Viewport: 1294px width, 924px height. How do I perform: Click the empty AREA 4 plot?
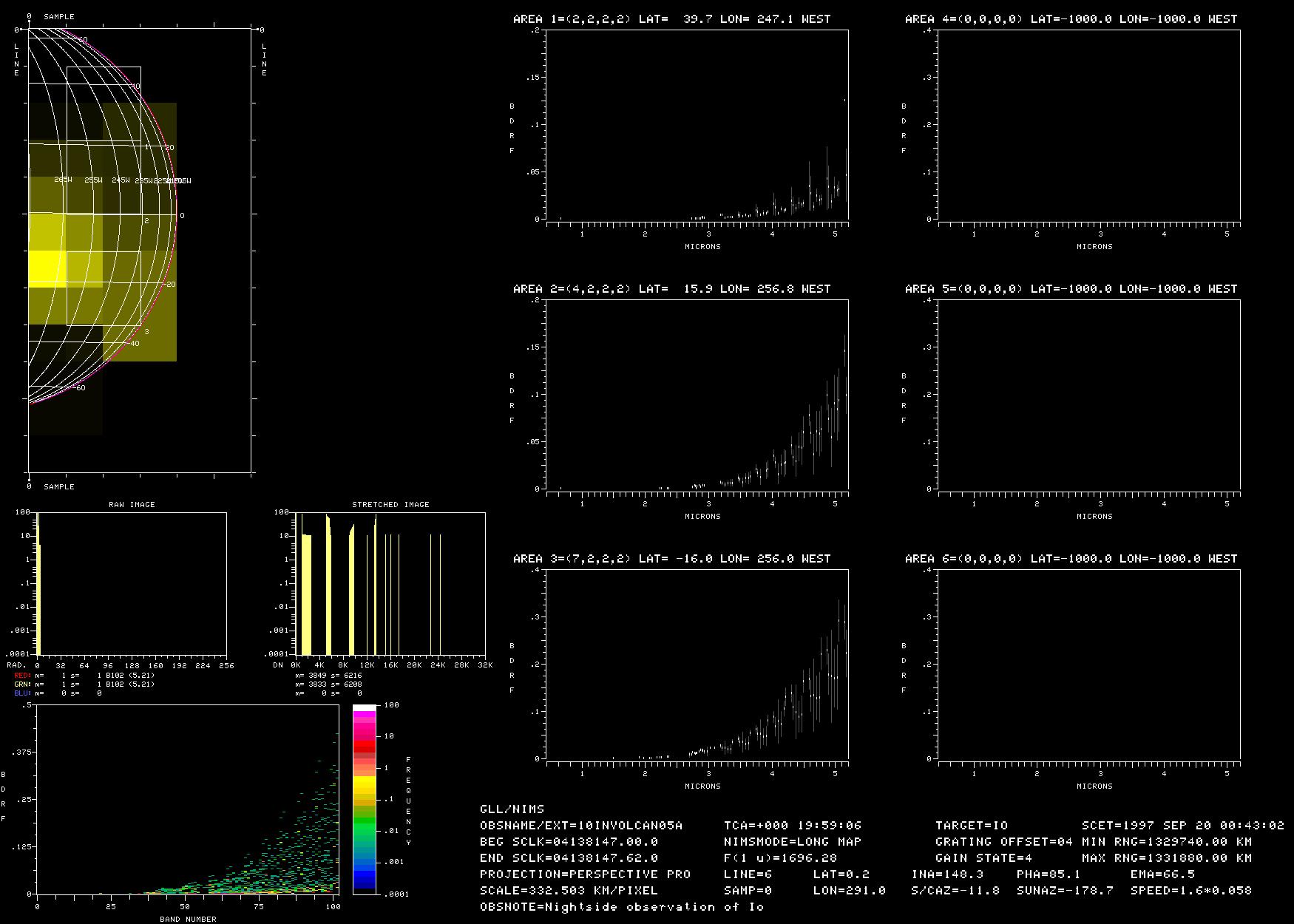point(1088,125)
